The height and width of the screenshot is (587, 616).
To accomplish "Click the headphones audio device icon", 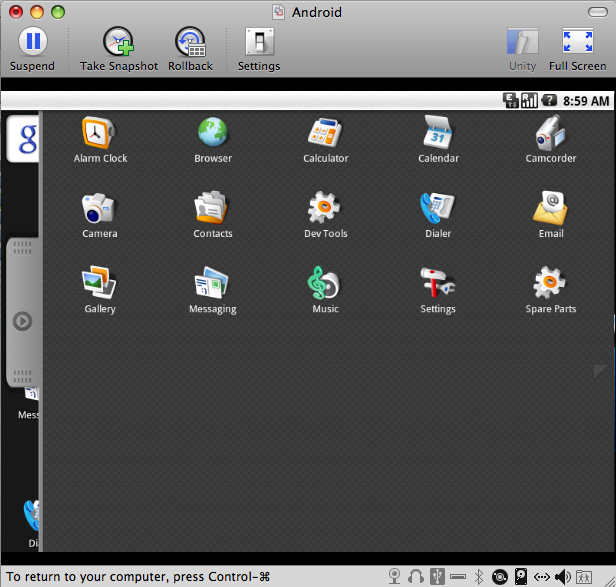I will (416, 577).
